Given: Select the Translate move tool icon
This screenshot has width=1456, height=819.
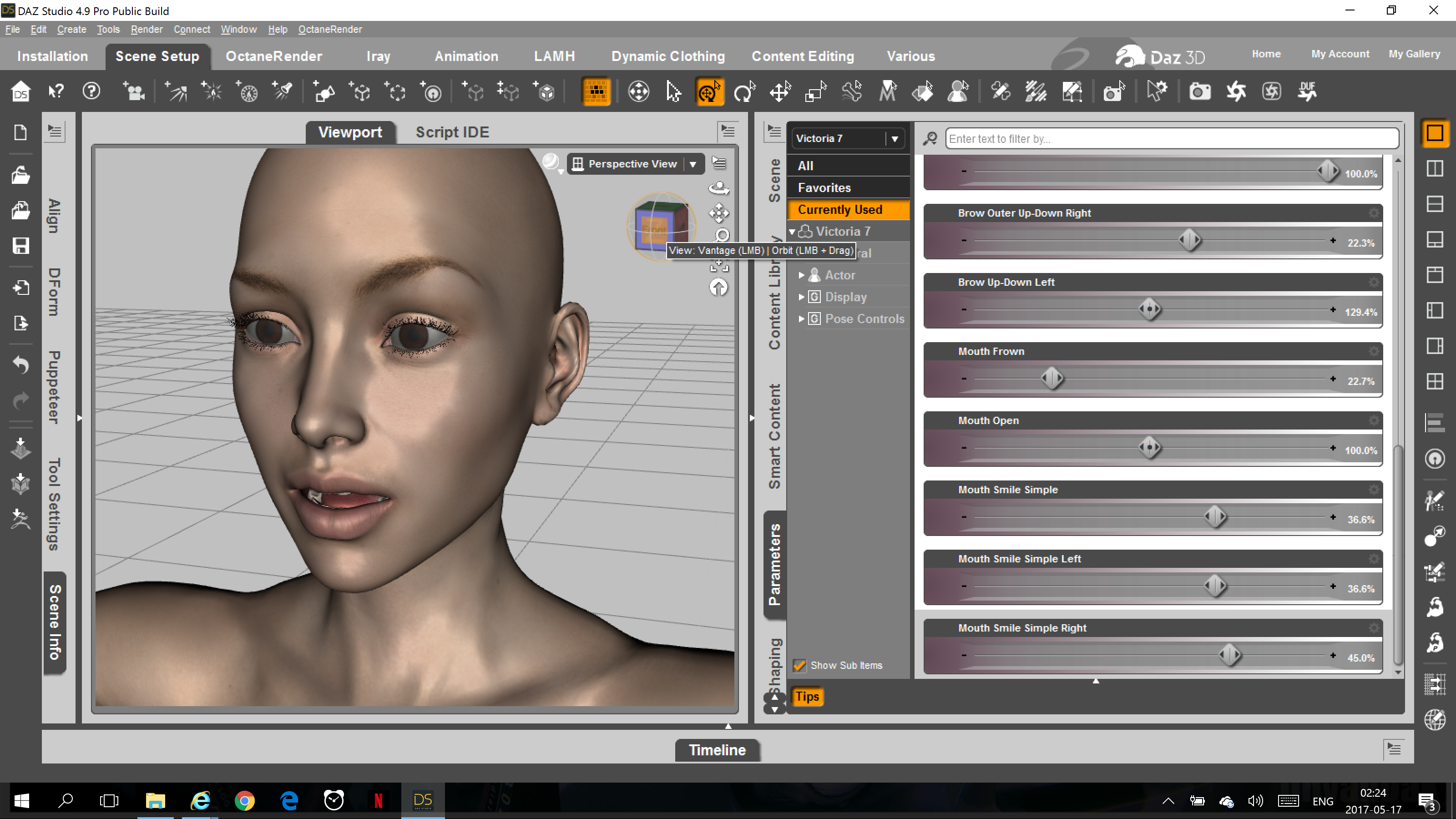Looking at the screenshot, I should [780, 91].
